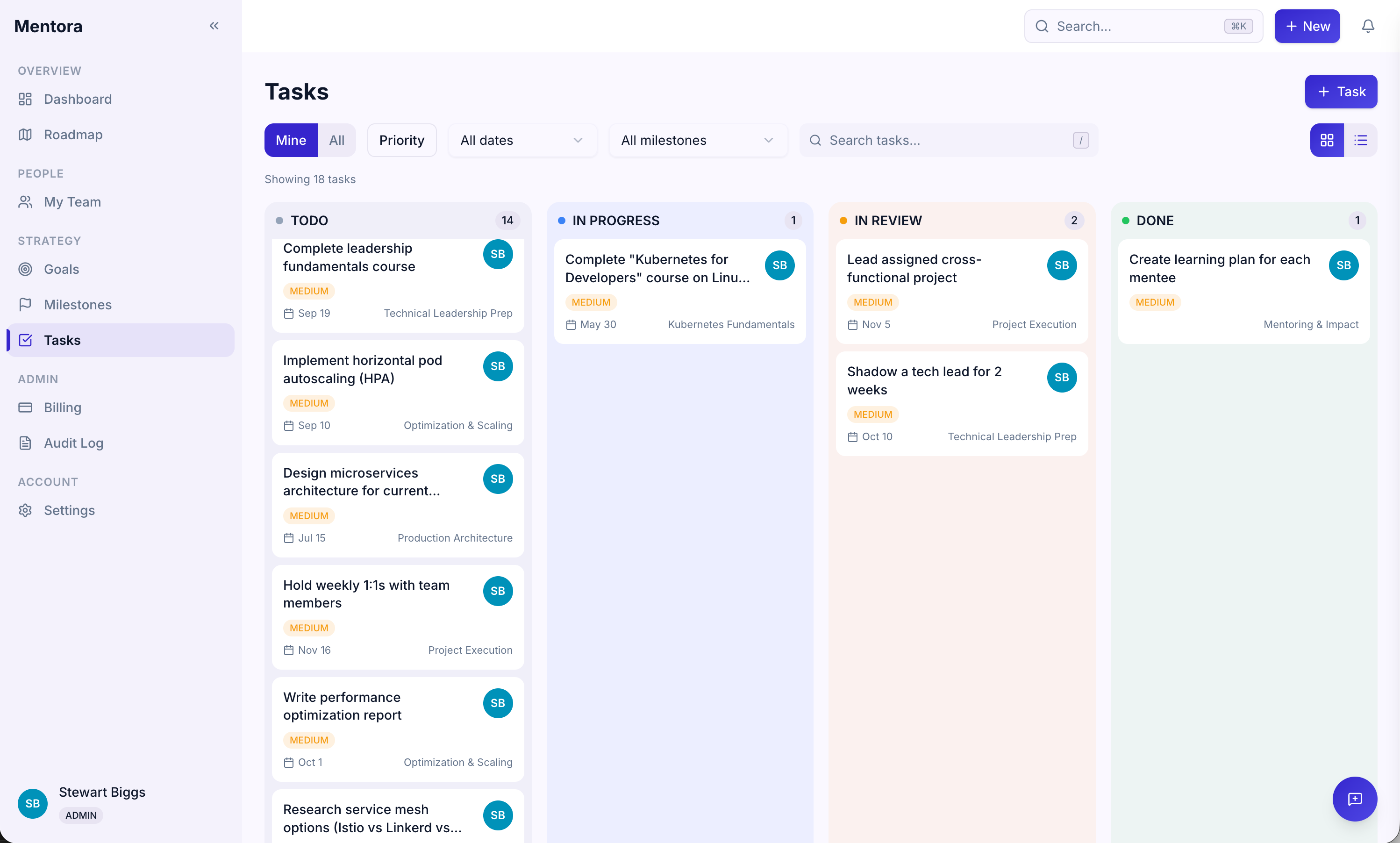1400x843 pixels.
Task: Open the All milestones dropdown
Action: pyautogui.click(x=698, y=140)
